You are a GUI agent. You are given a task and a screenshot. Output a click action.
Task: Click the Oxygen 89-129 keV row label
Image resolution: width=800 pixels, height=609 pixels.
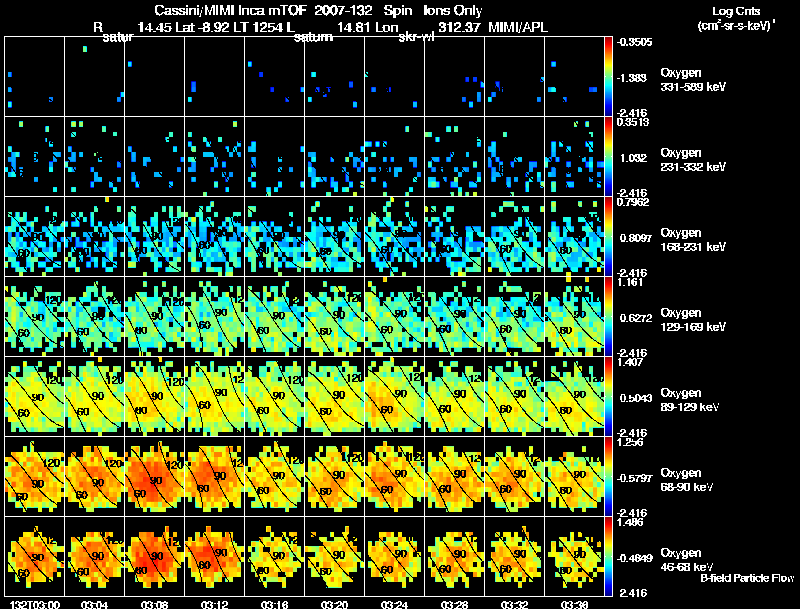tap(690, 400)
